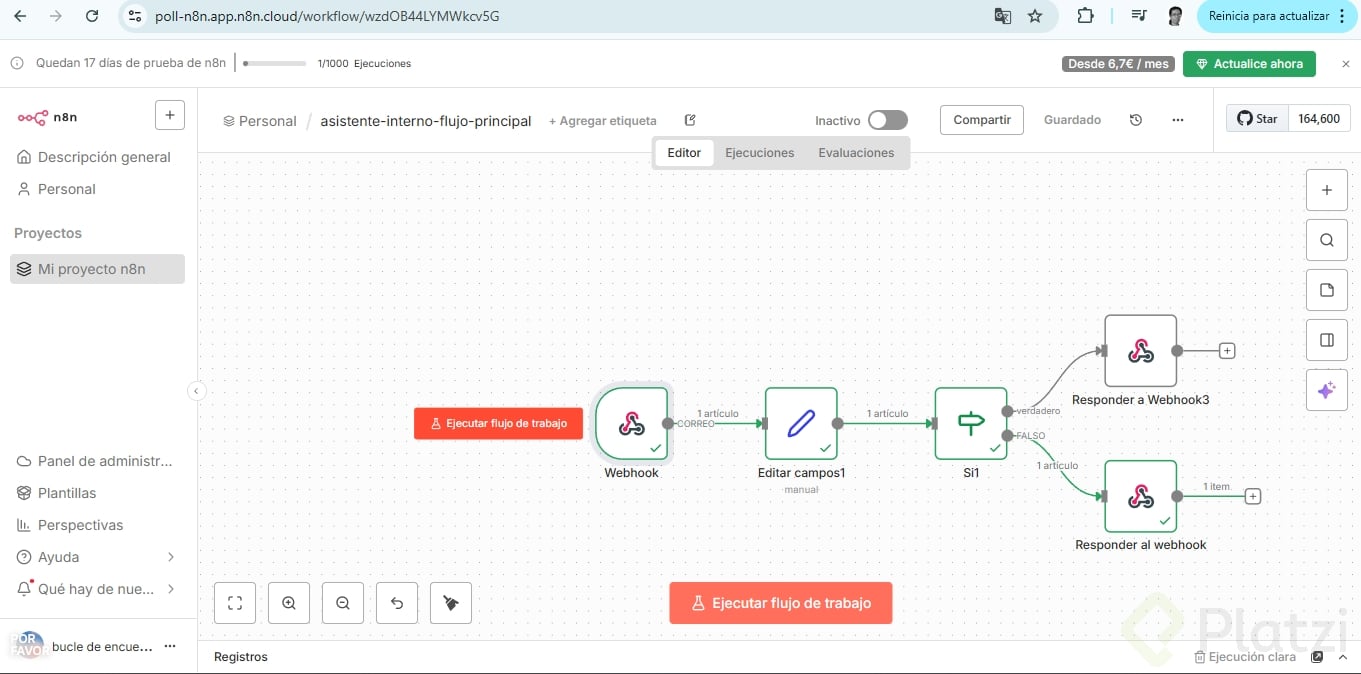Pop out logs panel icon

pos(1317,657)
